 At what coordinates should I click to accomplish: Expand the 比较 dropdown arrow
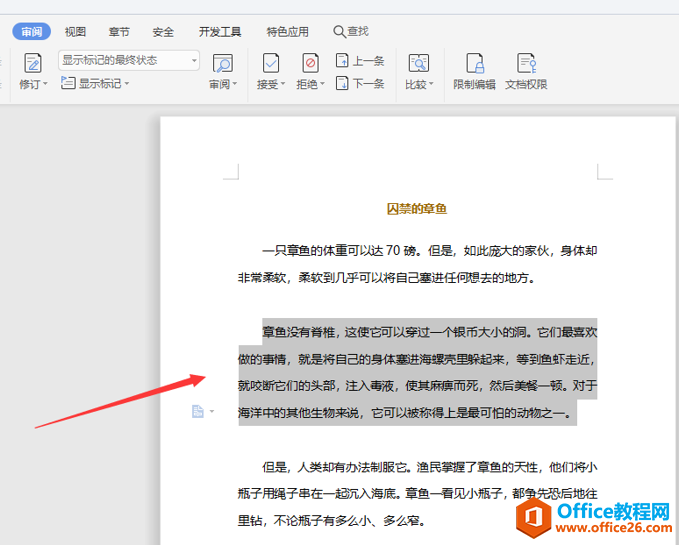pyautogui.click(x=431, y=84)
